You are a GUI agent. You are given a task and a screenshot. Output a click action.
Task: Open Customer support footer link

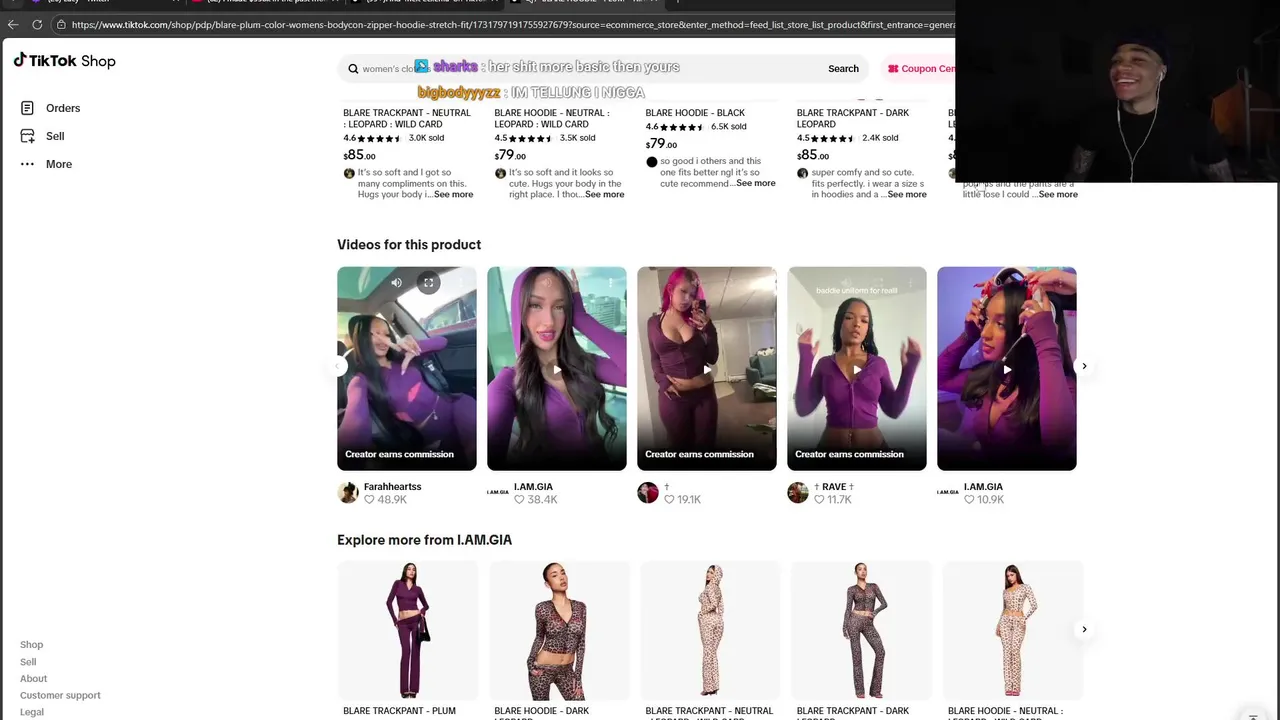[x=60, y=695]
